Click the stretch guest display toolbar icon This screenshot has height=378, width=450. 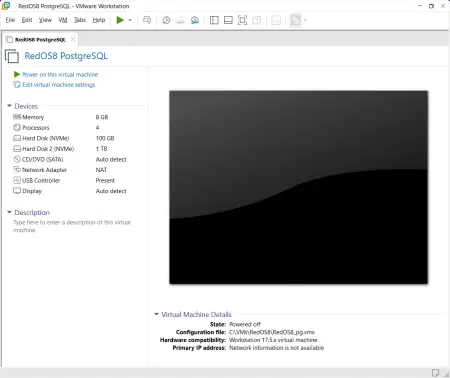[295, 20]
